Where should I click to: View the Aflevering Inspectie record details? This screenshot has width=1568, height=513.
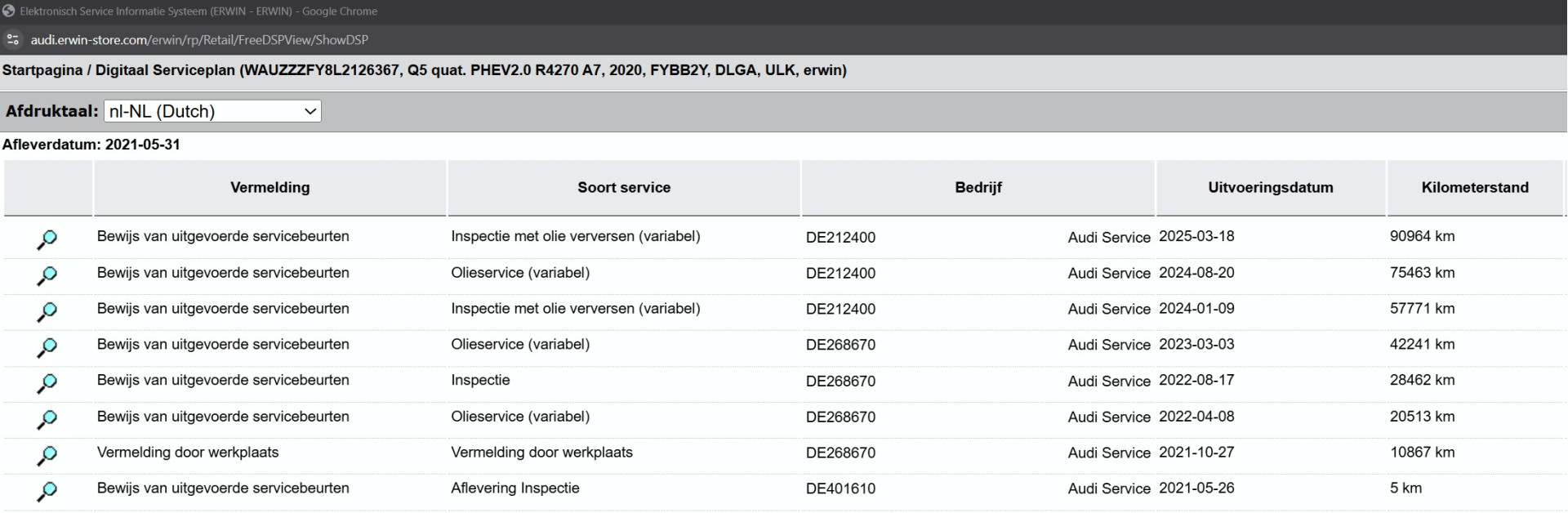coord(47,491)
